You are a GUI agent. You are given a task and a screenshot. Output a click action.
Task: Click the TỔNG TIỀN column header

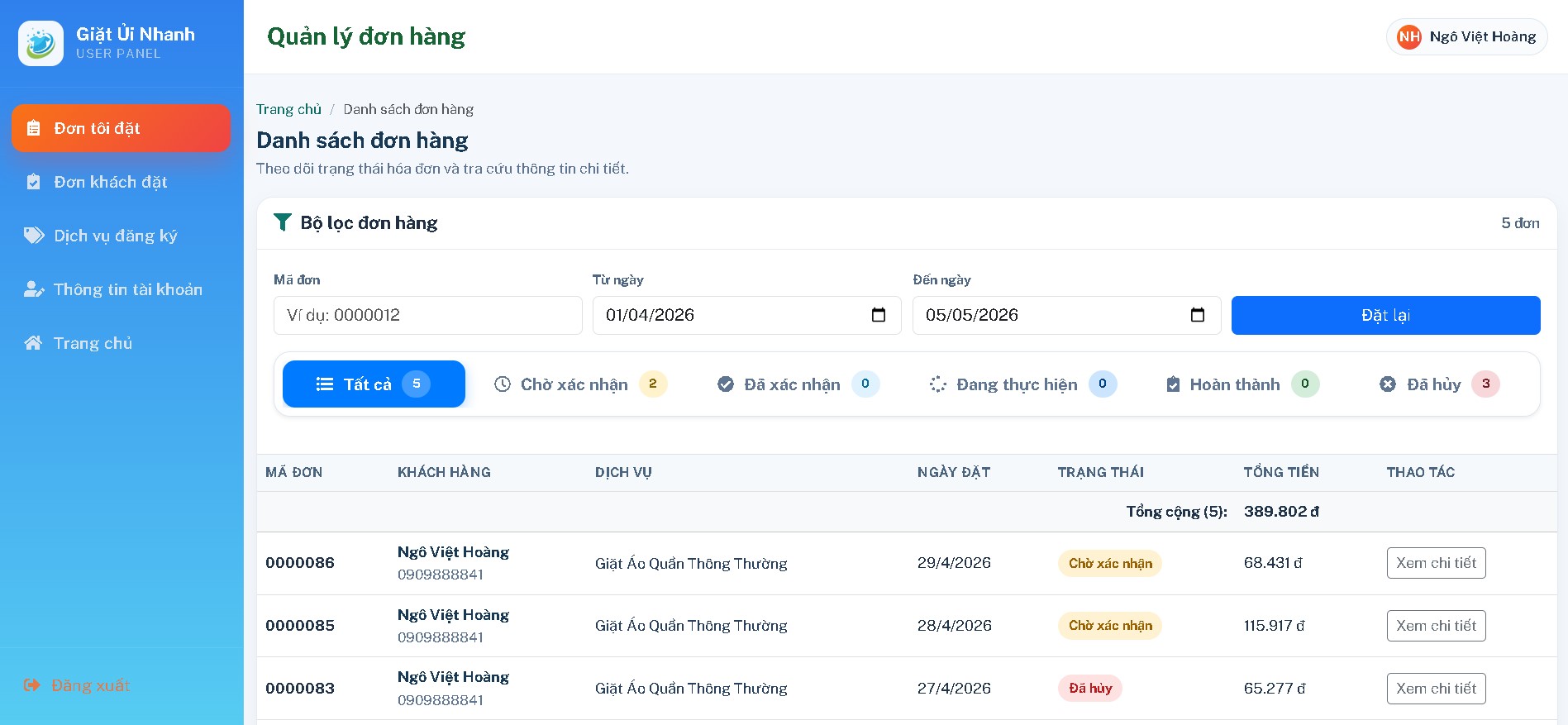click(1281, 473)
